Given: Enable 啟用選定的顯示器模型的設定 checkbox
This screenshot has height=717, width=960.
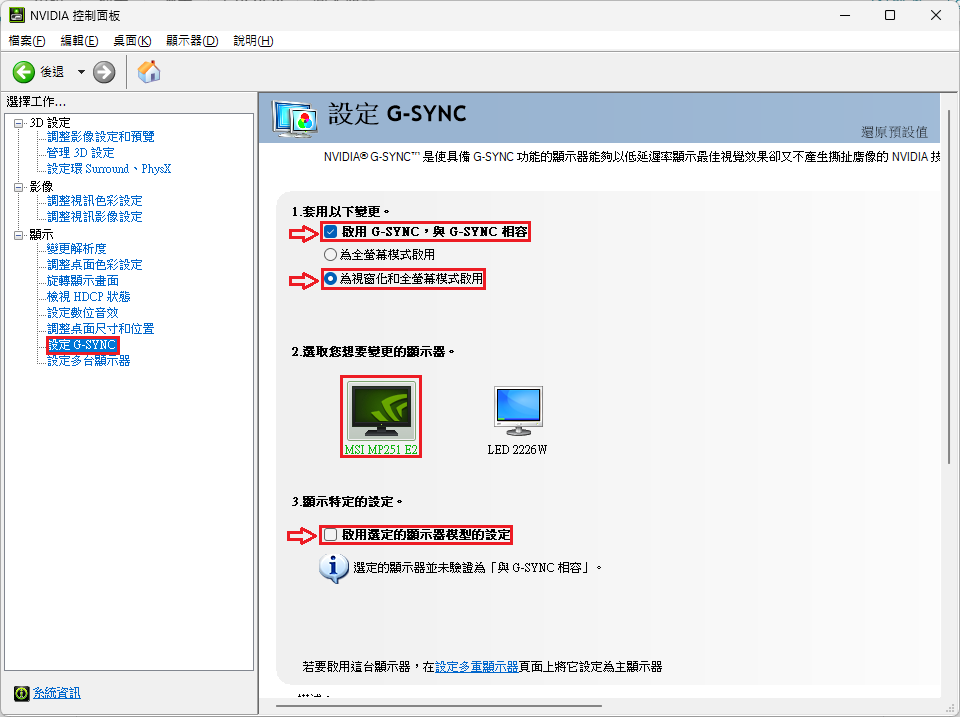Looking at the screenshot, I should (331, 535).
